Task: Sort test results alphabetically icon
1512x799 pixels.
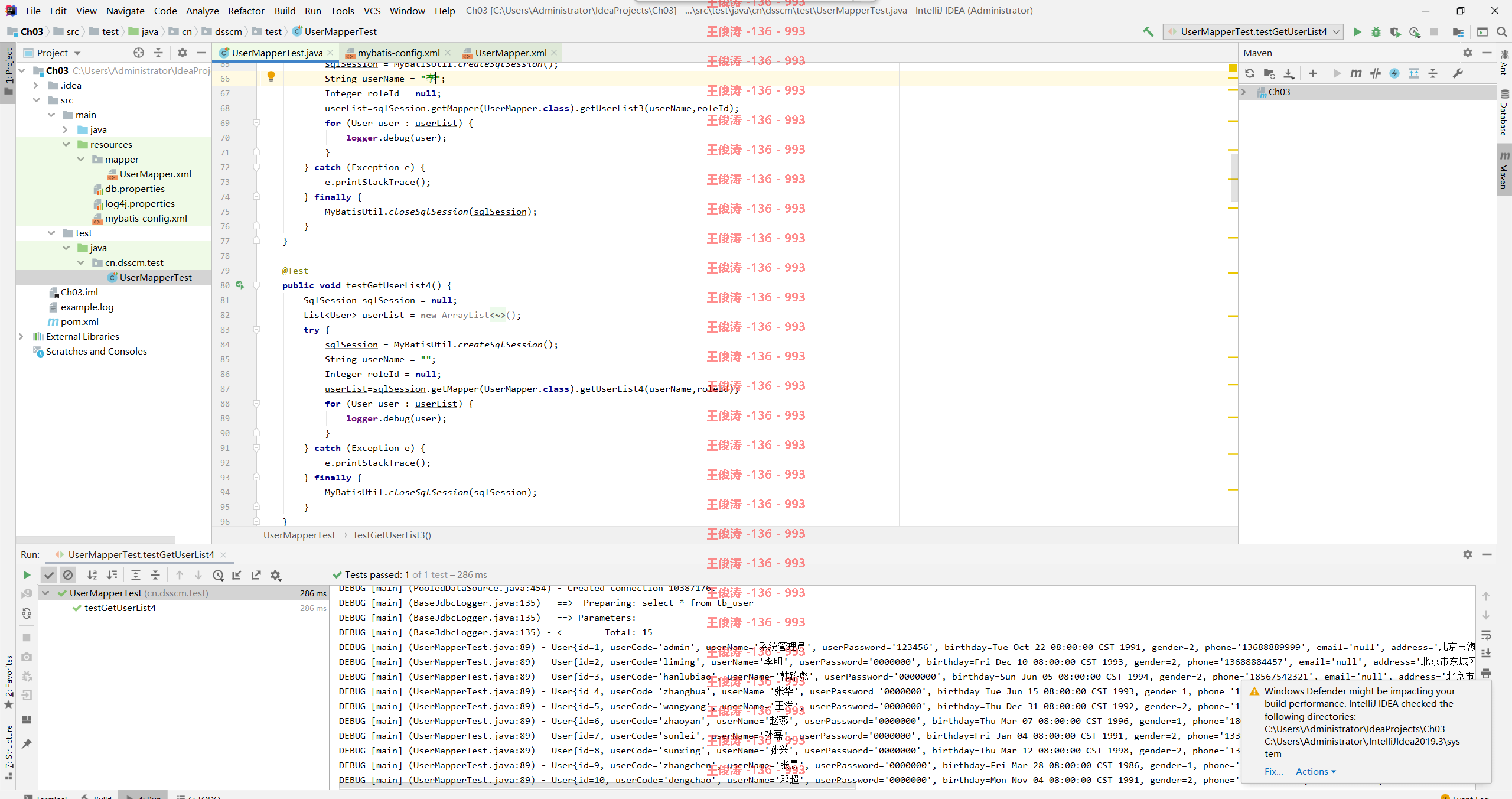Action: tap(92, 575)
